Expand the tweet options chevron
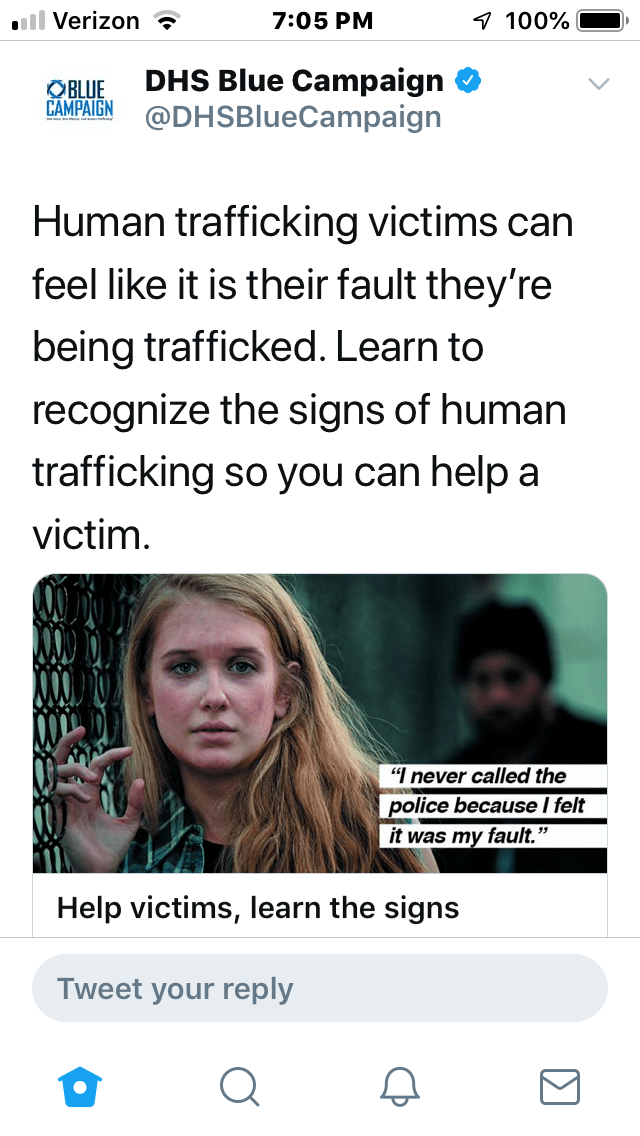This screenshot has height=1136, width=640. [598, 83]
